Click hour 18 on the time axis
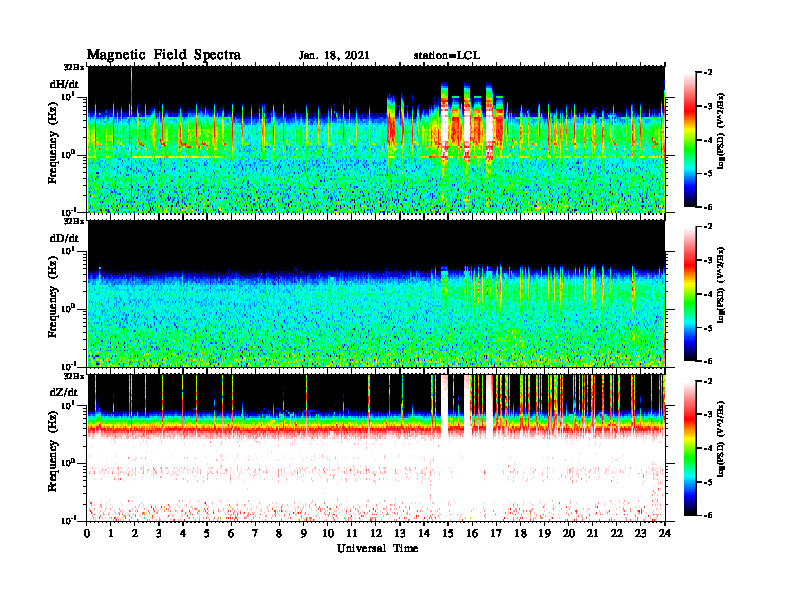Image resolution: width=792 pixels, height=612 pixels. click(520, 533)
